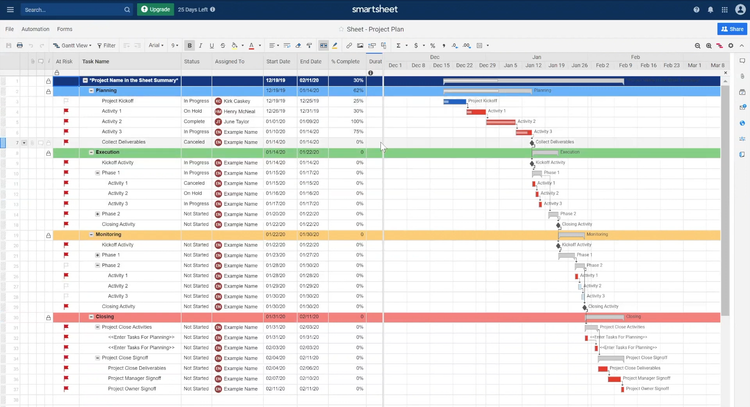Image resolution: width=750 pixels, height=407 pixels.
Task: Click the Sheet - Project Plan title
Action: point(375,29)
